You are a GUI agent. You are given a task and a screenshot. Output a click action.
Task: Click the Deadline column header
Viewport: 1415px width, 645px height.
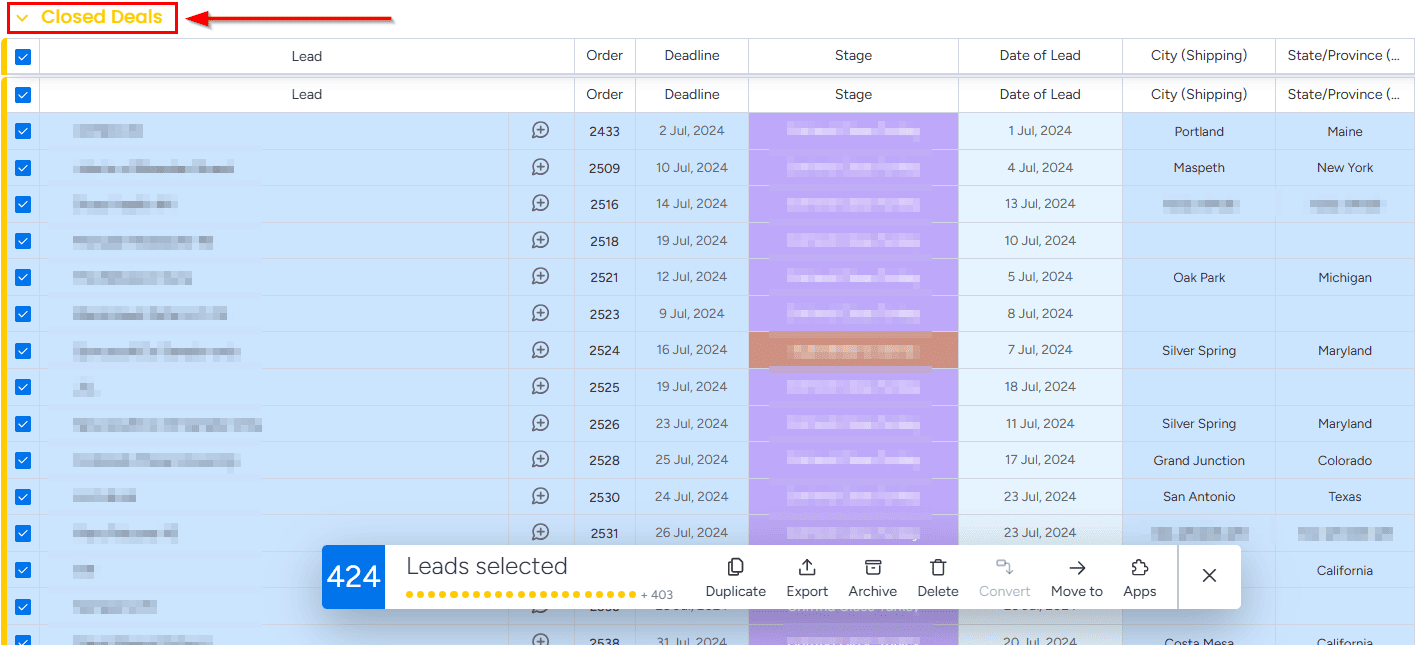692,56
